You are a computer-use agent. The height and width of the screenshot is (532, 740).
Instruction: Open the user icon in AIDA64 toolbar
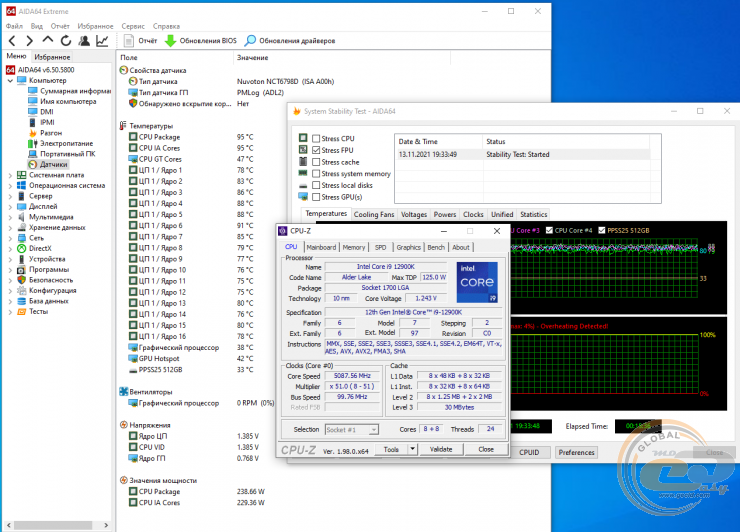coord(84,41)
